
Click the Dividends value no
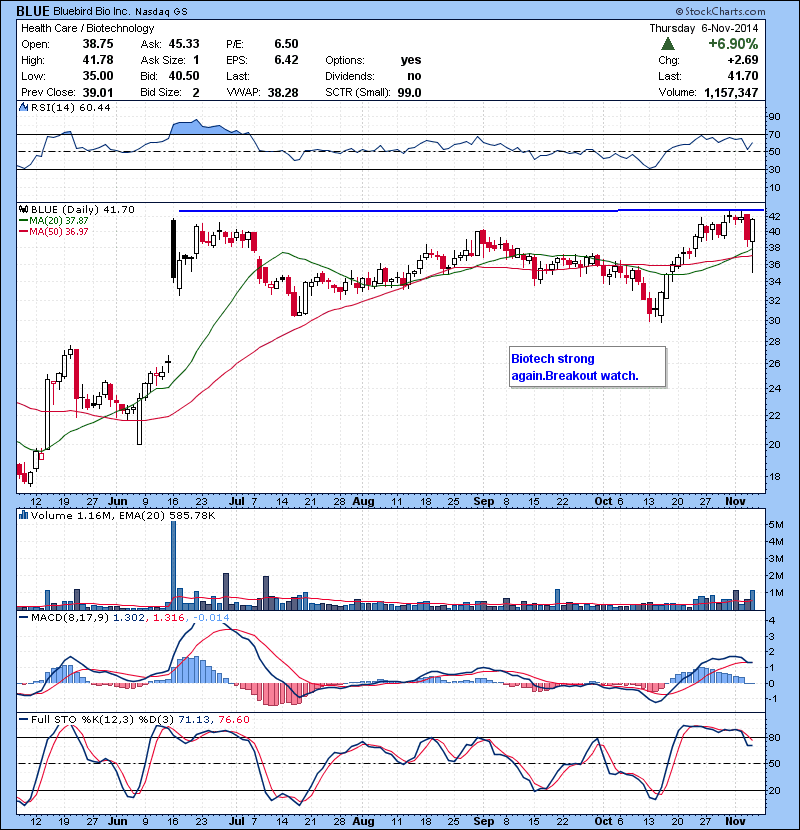click(x=414, y=76)
